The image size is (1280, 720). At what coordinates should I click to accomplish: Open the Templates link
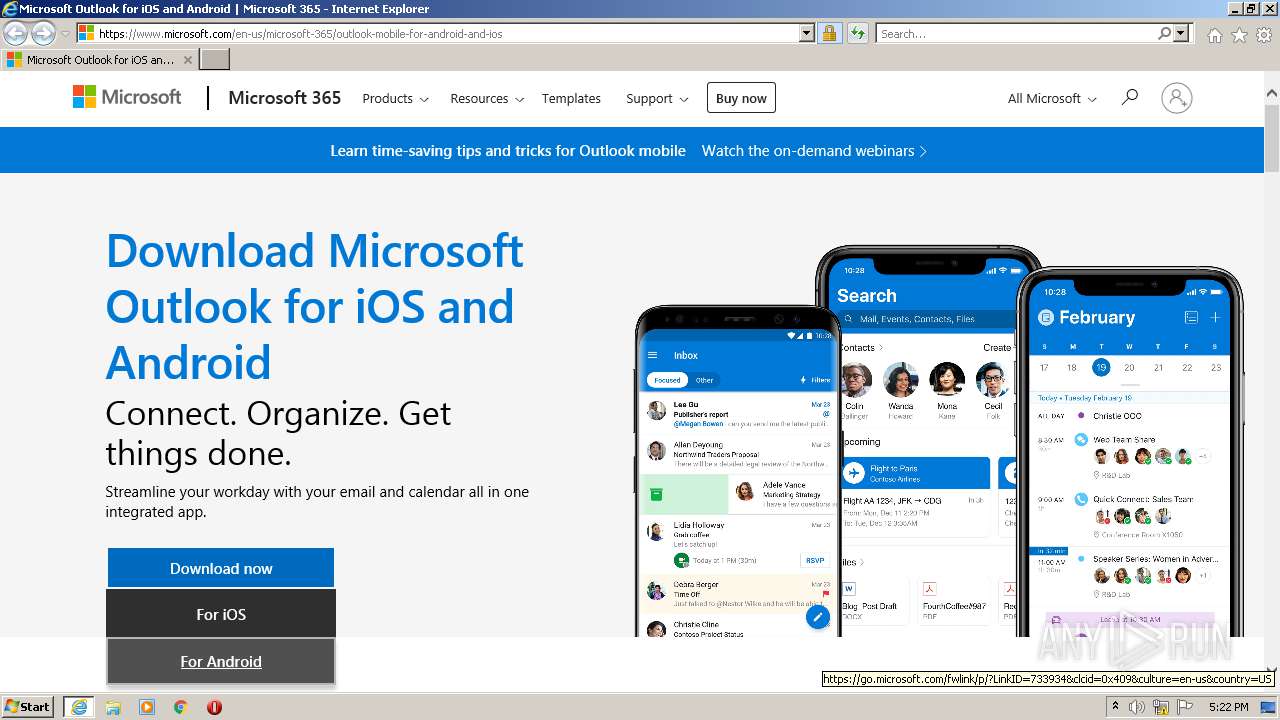coord(571,98)
